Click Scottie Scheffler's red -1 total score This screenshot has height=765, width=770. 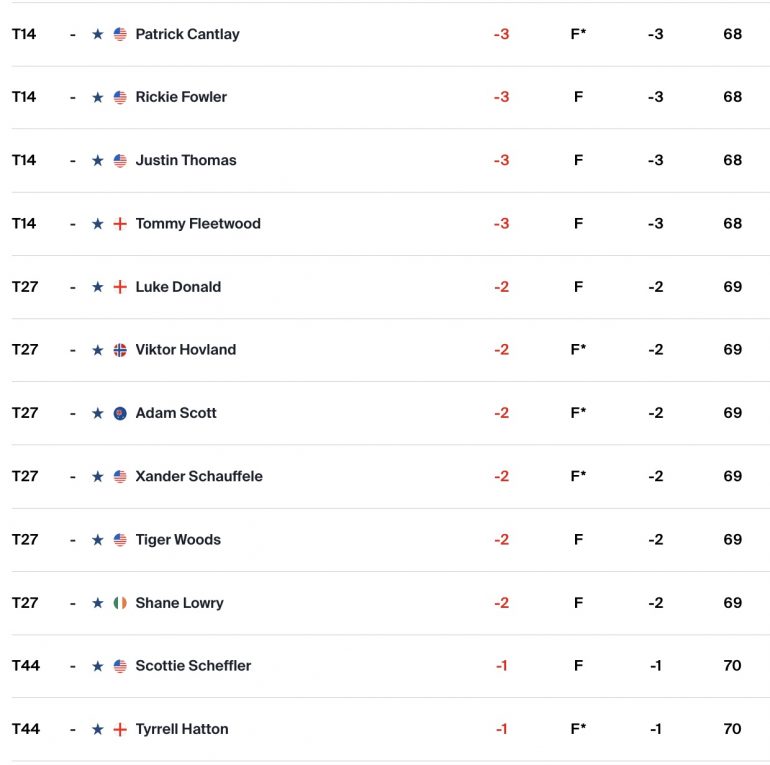[501, 665]
